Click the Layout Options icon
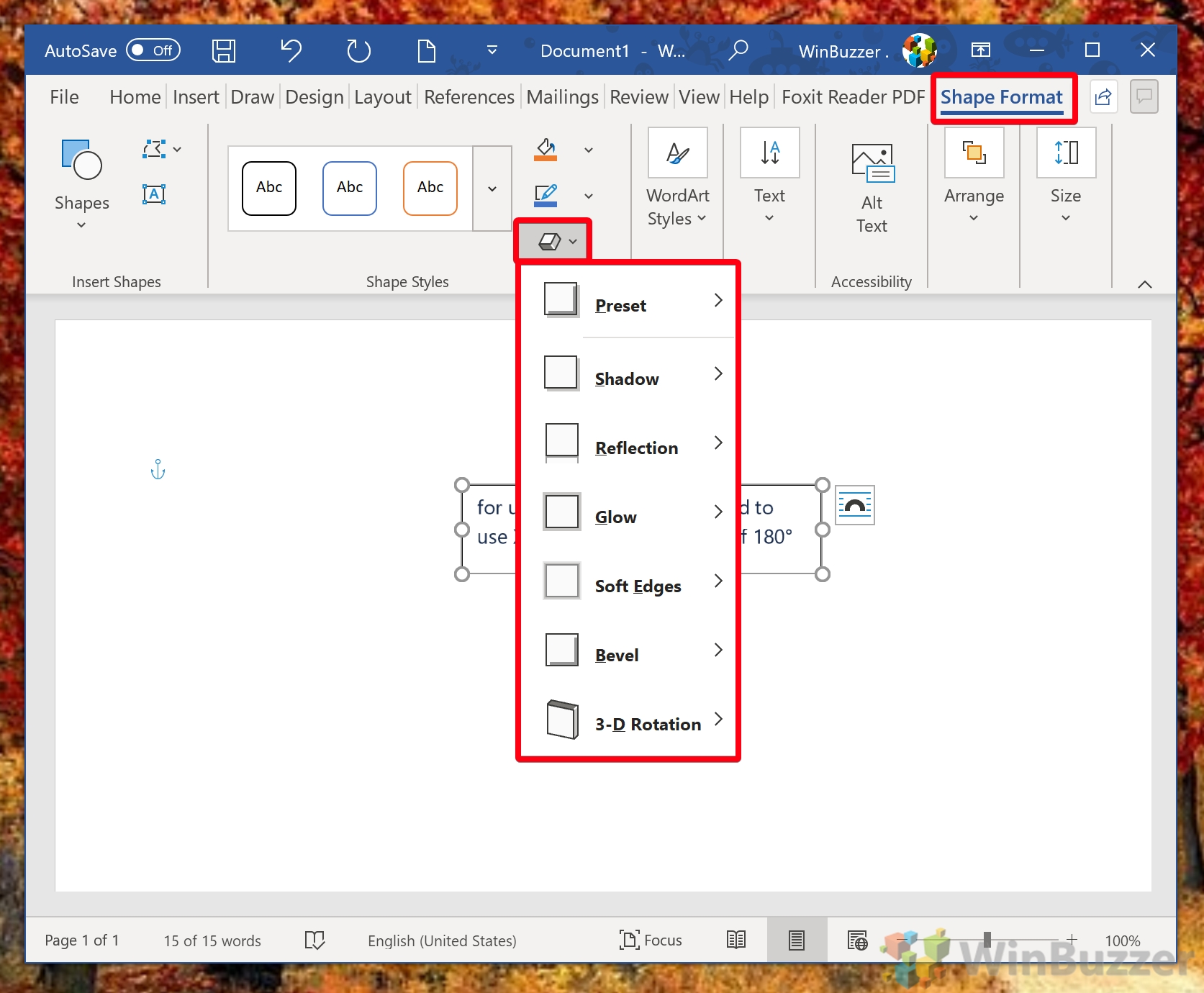 point(855,505)
